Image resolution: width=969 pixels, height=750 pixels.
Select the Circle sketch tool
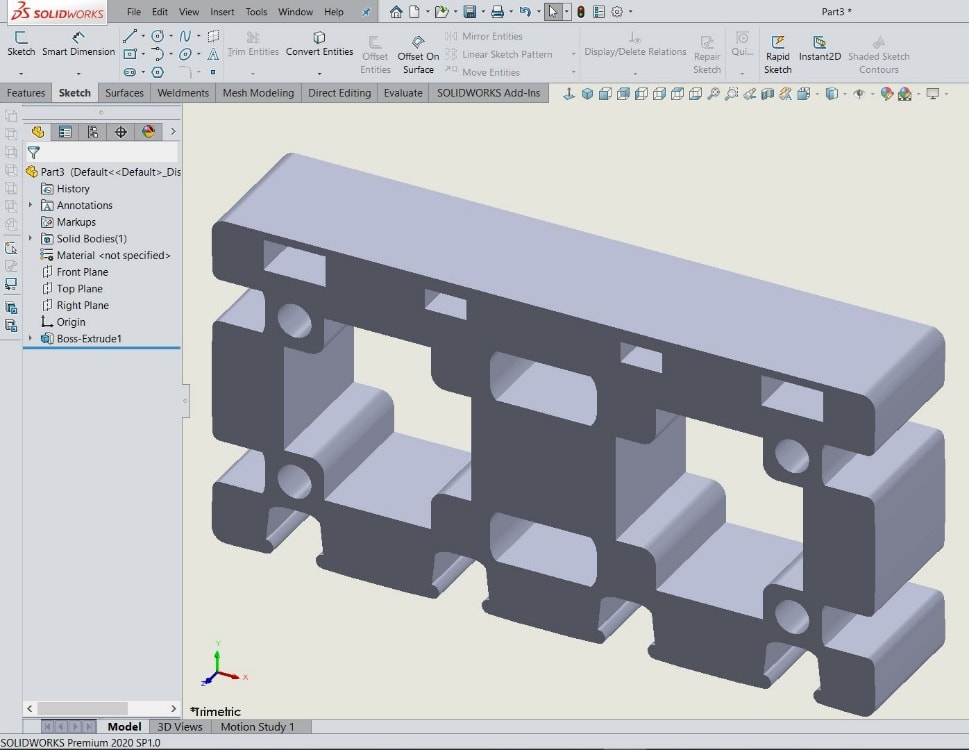(158, 36)
